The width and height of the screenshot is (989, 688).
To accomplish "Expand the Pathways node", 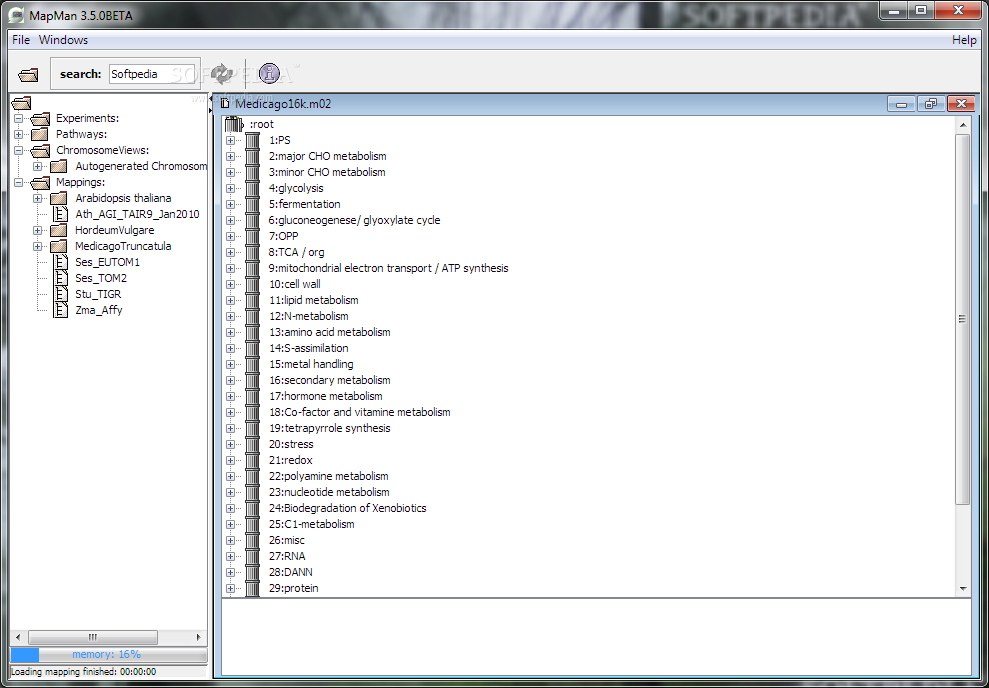I will 18,134.
